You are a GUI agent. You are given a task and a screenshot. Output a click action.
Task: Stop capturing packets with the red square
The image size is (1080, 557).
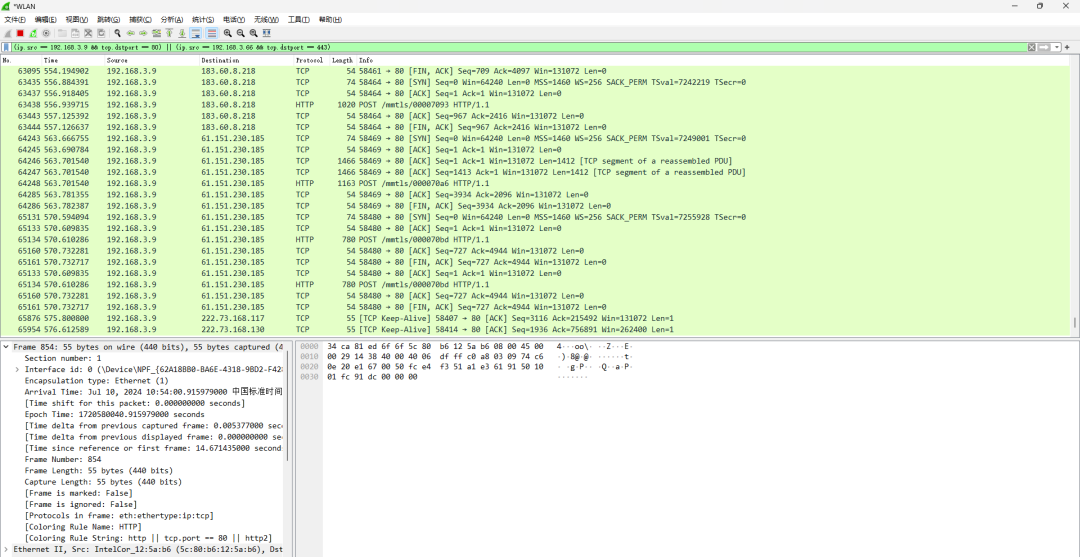20,33
